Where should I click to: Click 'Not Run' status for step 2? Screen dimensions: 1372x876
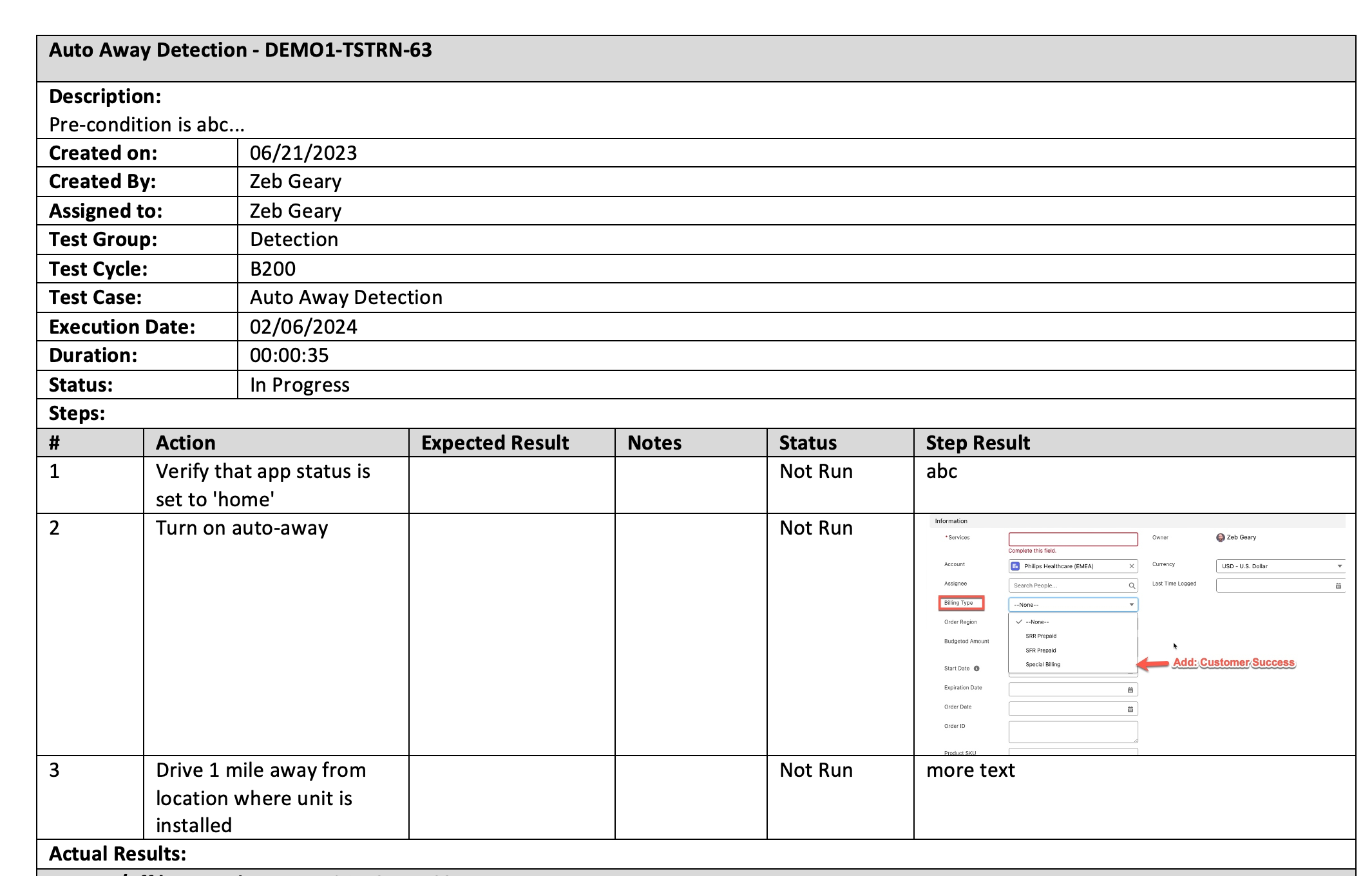point(816,528)
